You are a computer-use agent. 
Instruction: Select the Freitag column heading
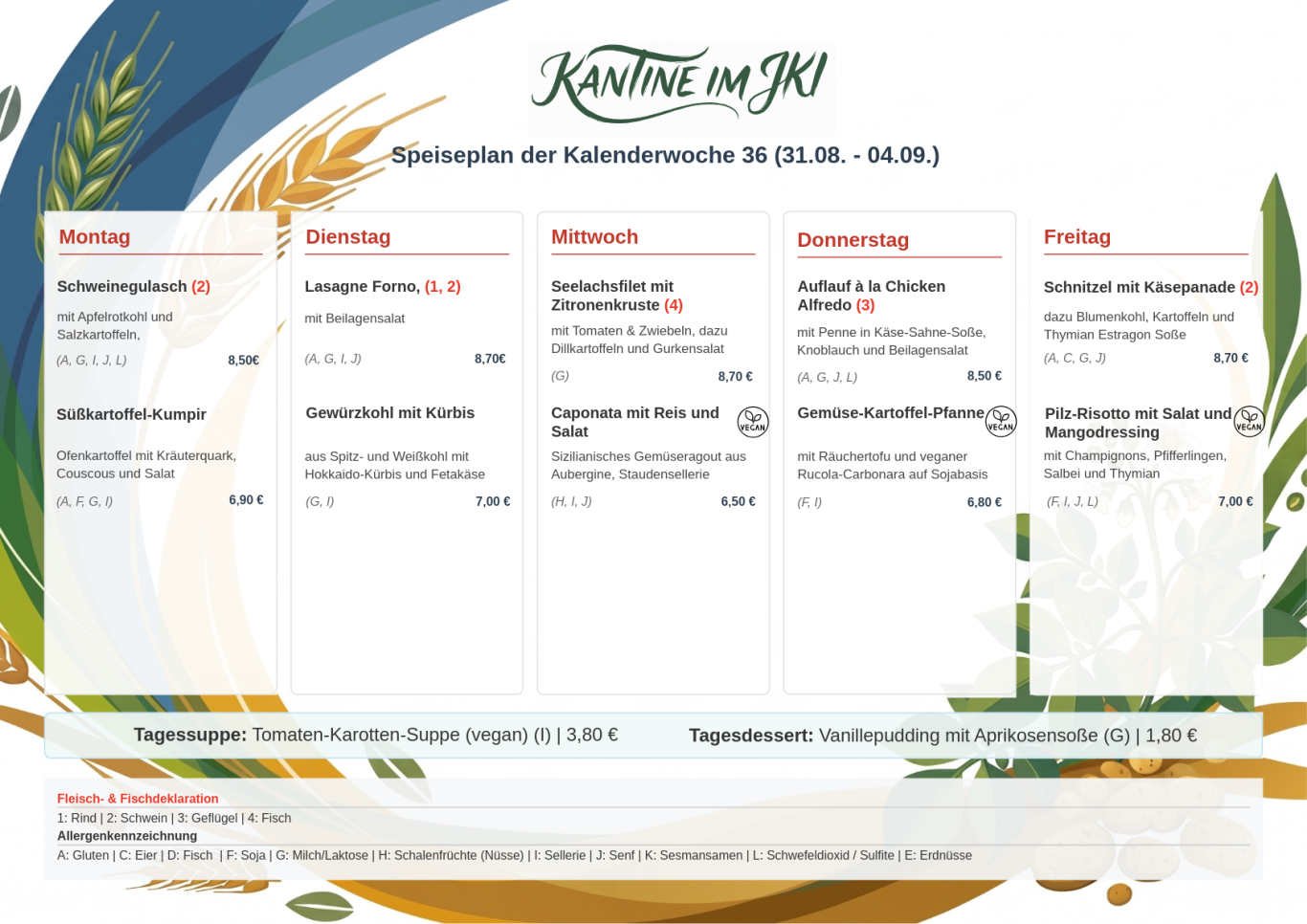1077,237
